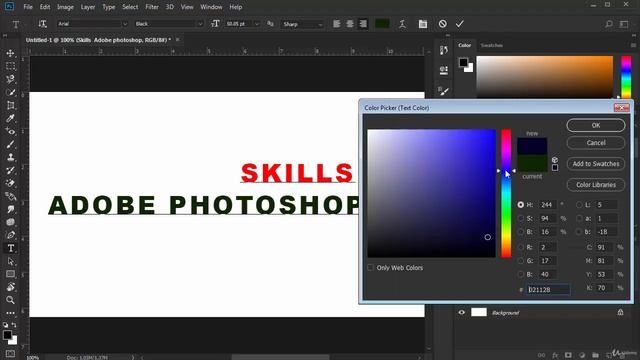Image resolution: width=640 pixels, height=360 pixels.
Task: Open the Create Warped Text option
Action: 402,24
